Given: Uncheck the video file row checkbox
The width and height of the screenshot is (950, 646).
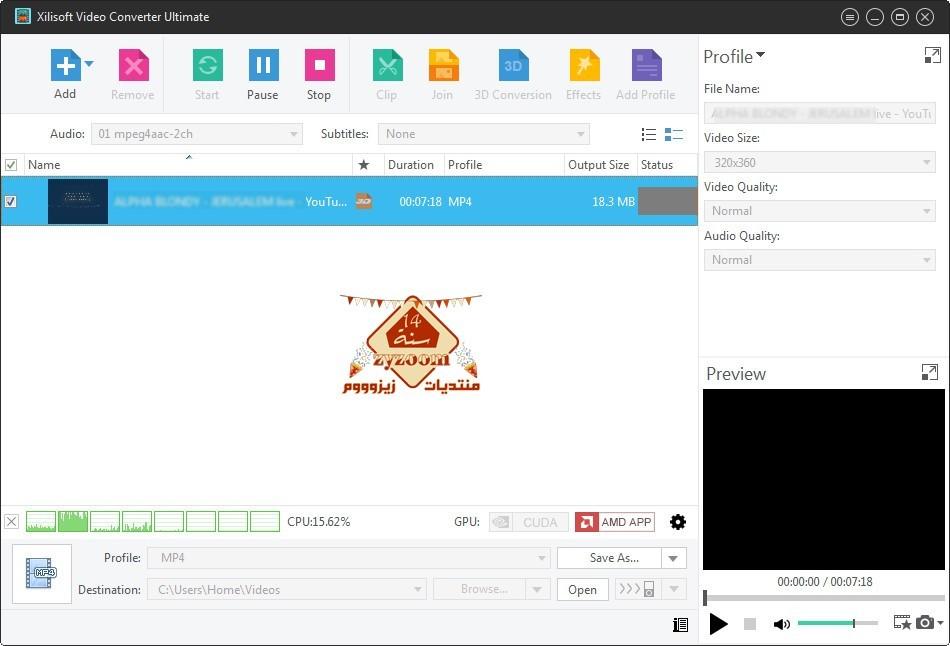Looking at the screenshot, I should coord(11,201).
